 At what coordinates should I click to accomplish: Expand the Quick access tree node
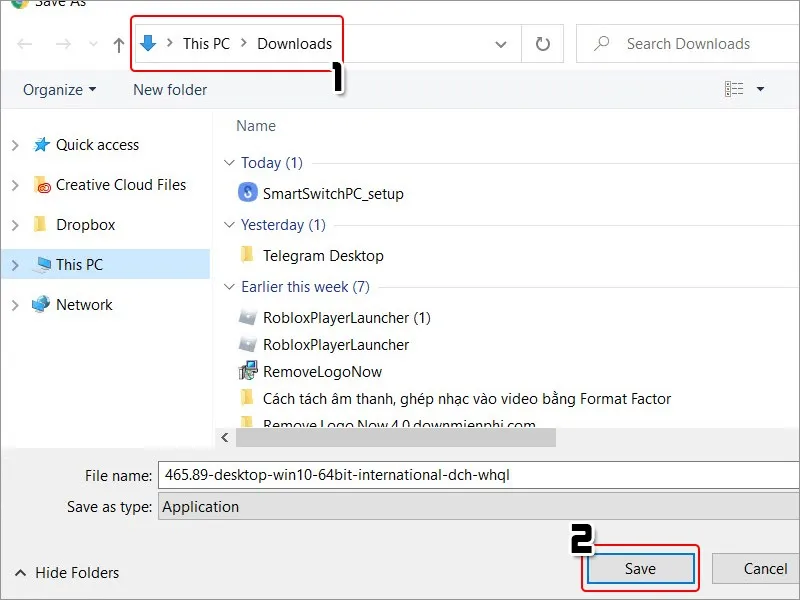(15, 145)
